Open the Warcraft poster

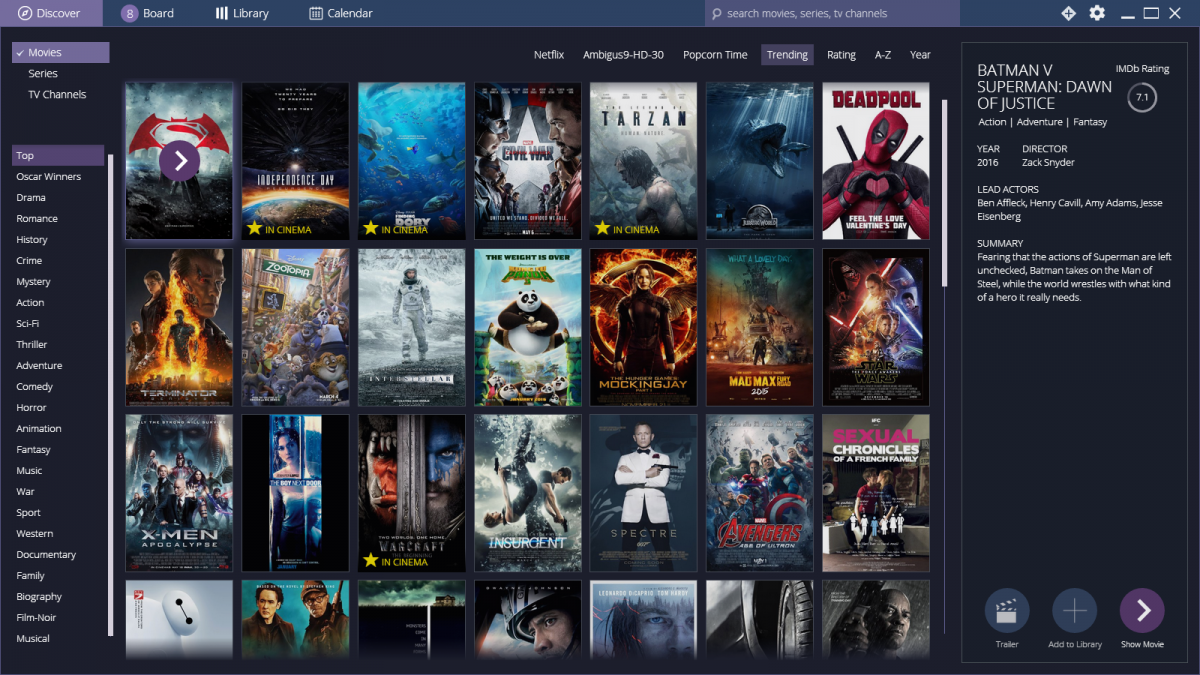[x=411, y=493]
